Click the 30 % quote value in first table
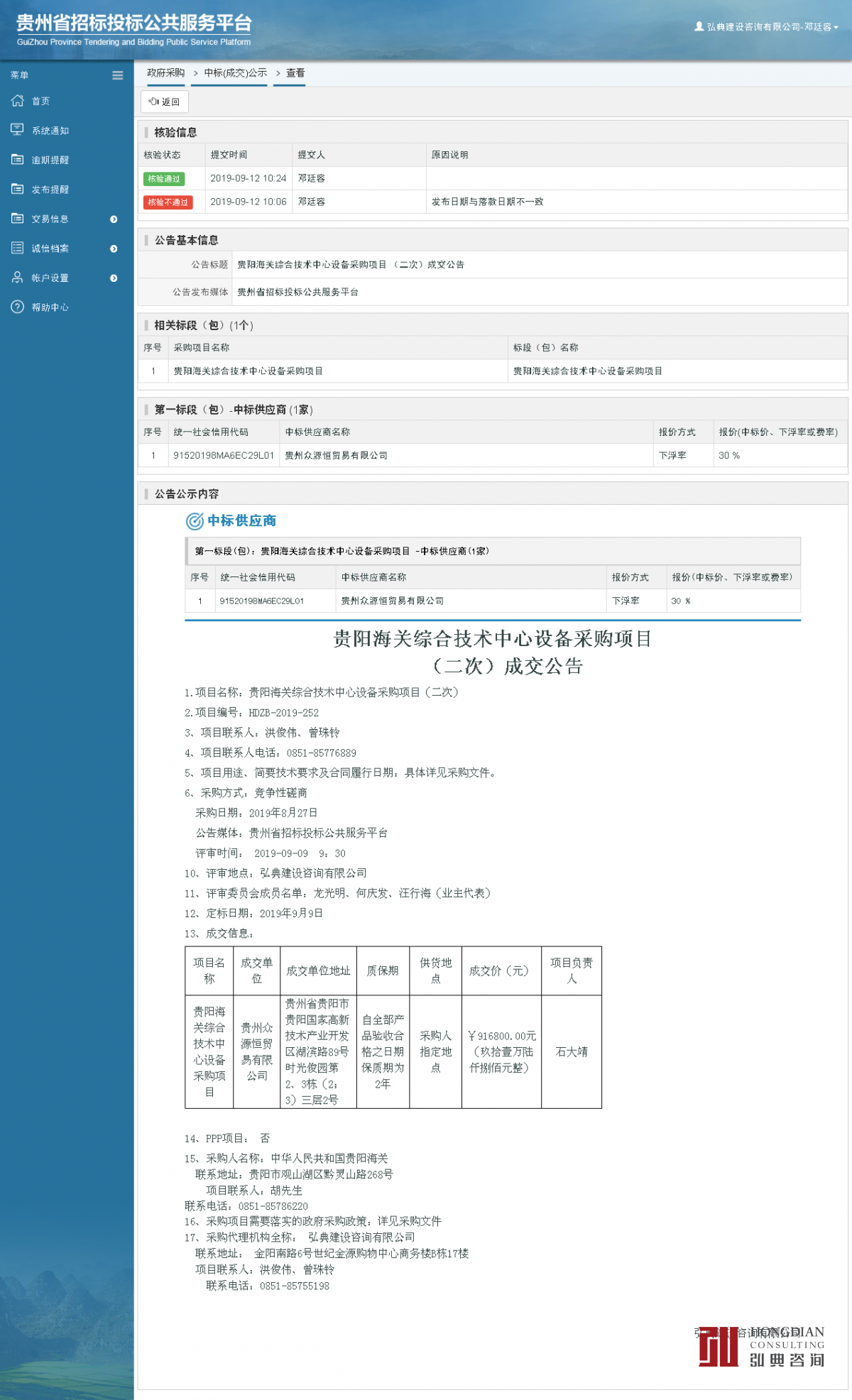852x1400 pixels. click(x=729, y=456)
